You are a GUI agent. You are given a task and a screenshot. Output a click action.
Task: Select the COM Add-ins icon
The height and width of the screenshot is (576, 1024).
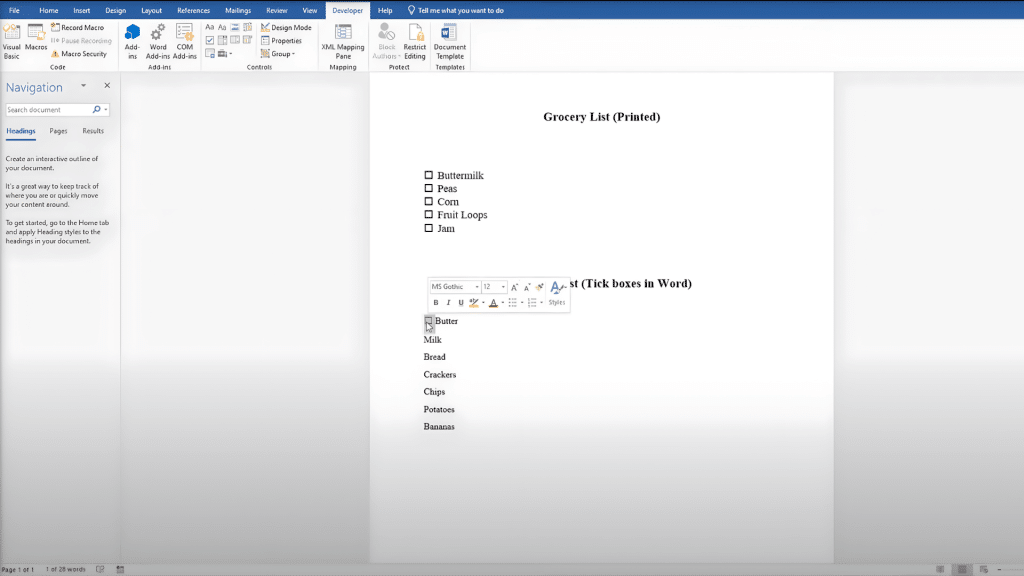click(x=184, y=40)
